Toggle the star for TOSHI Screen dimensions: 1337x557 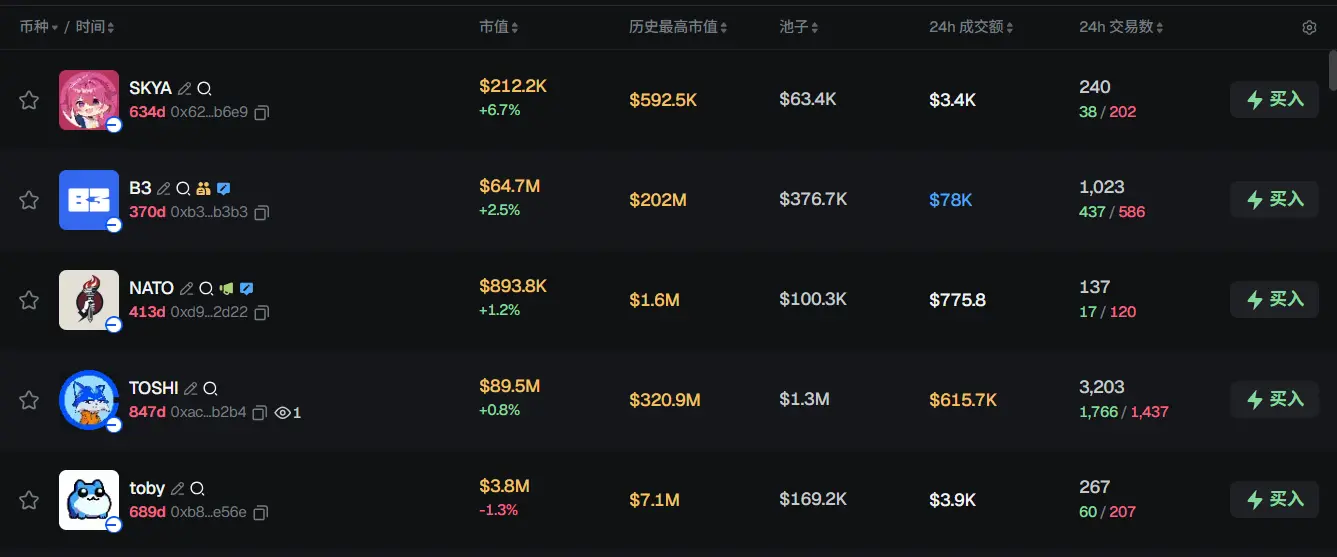[x=29, y=400]
